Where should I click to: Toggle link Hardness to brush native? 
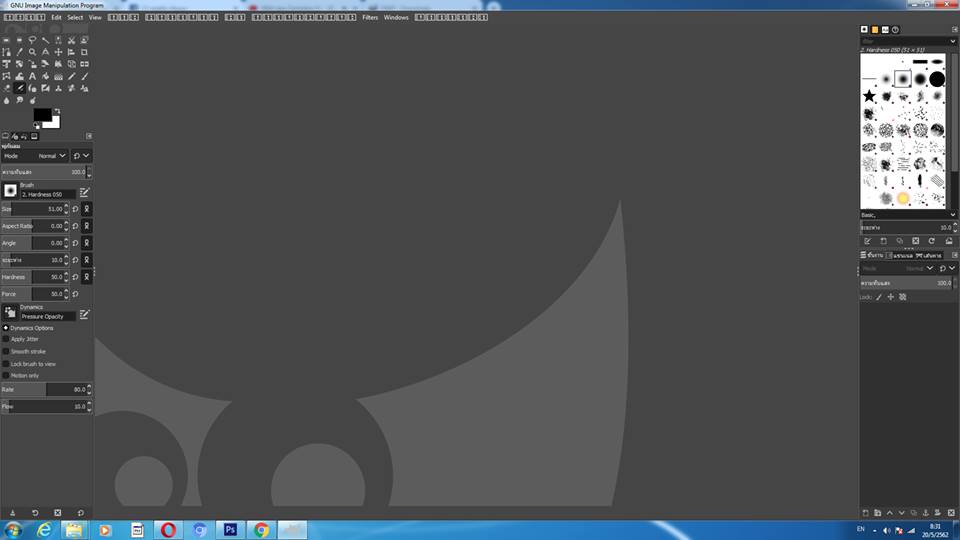[86, 277]
